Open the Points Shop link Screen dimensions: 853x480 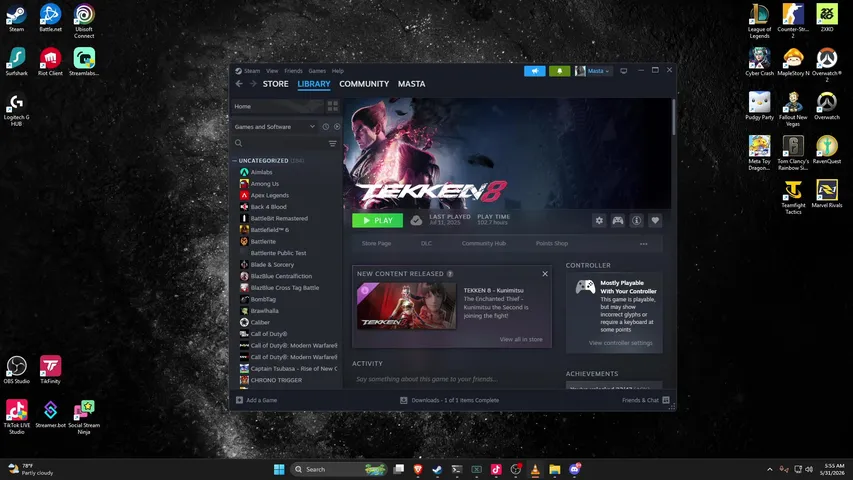(x=552, y=243)
